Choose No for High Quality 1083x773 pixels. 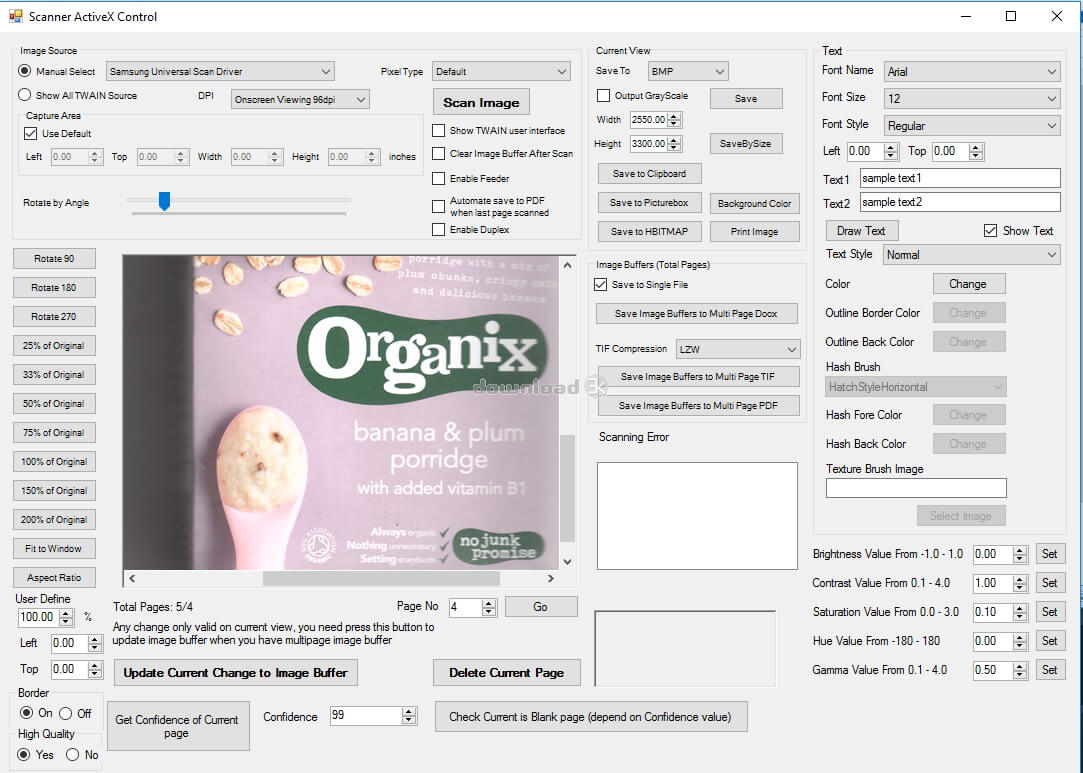tap(73, 755)
